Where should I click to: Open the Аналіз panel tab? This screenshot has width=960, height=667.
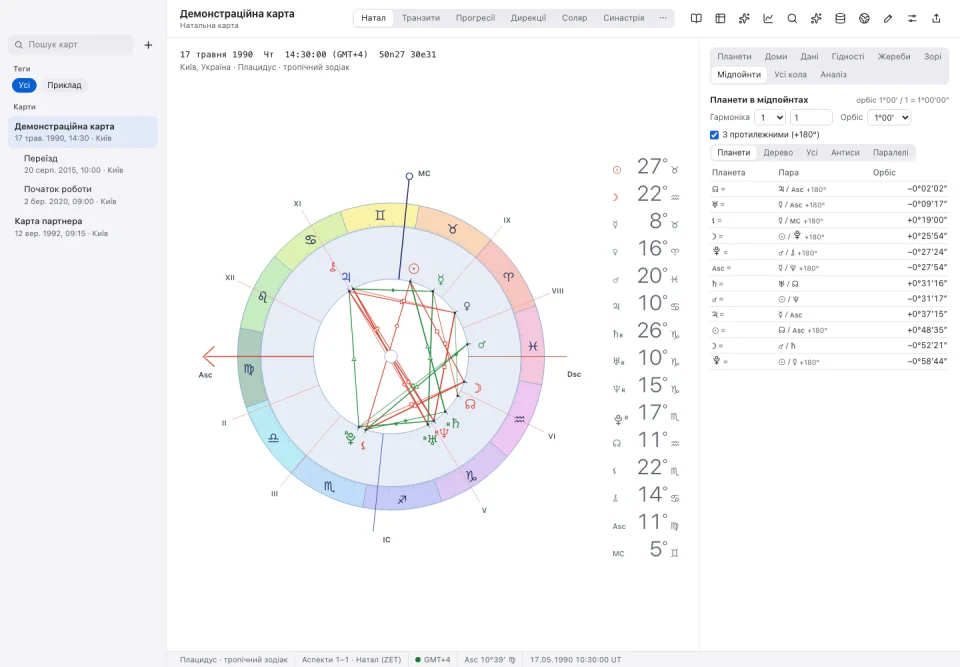pos(833,74)
